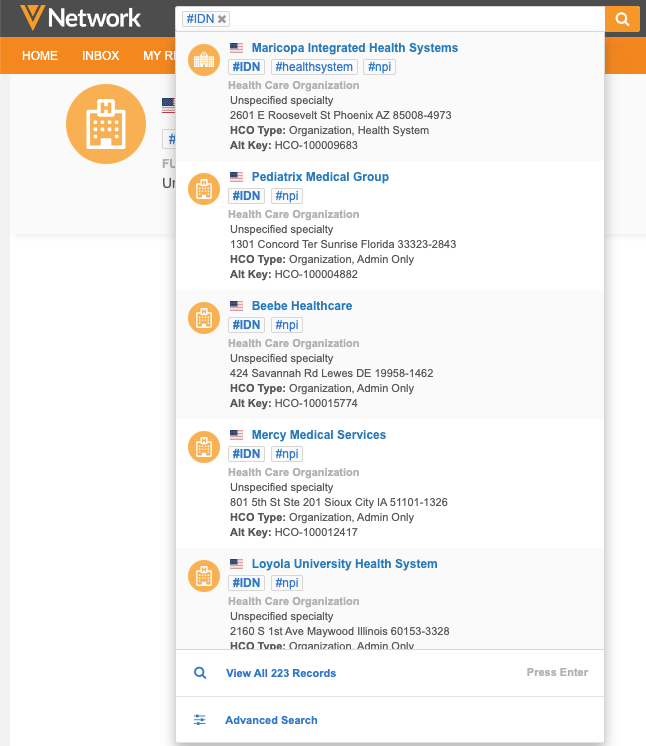Open Advanced Search

tap(271, 720)
